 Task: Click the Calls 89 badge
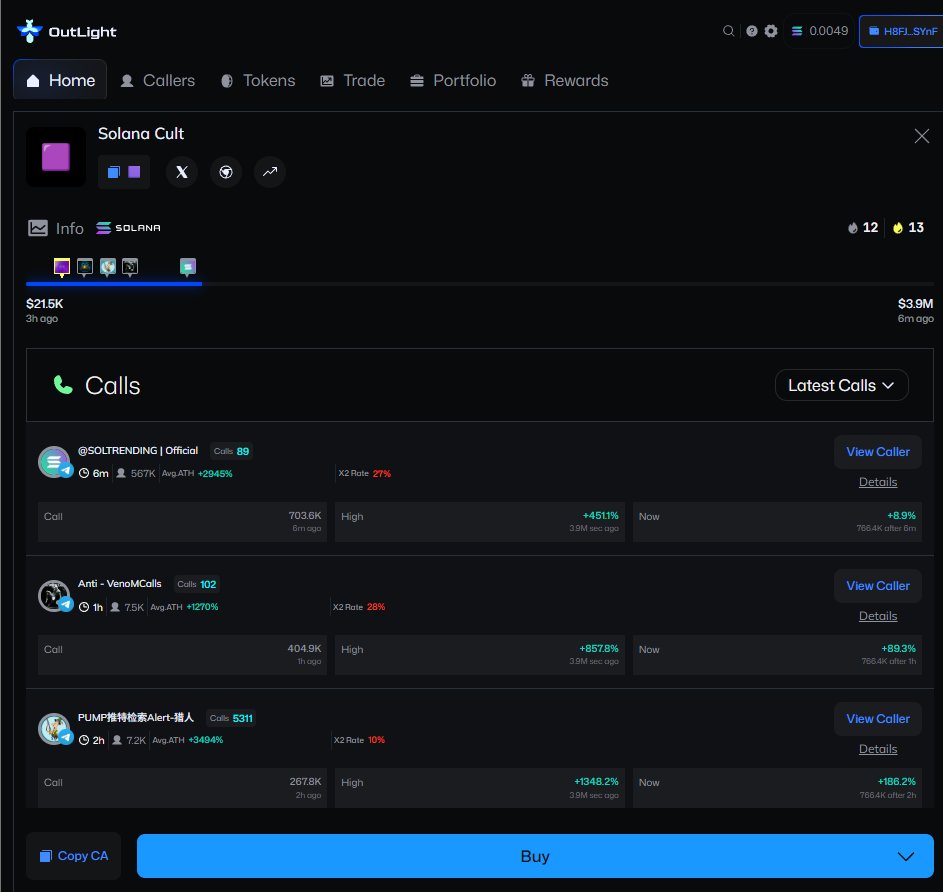coord(232,451)
